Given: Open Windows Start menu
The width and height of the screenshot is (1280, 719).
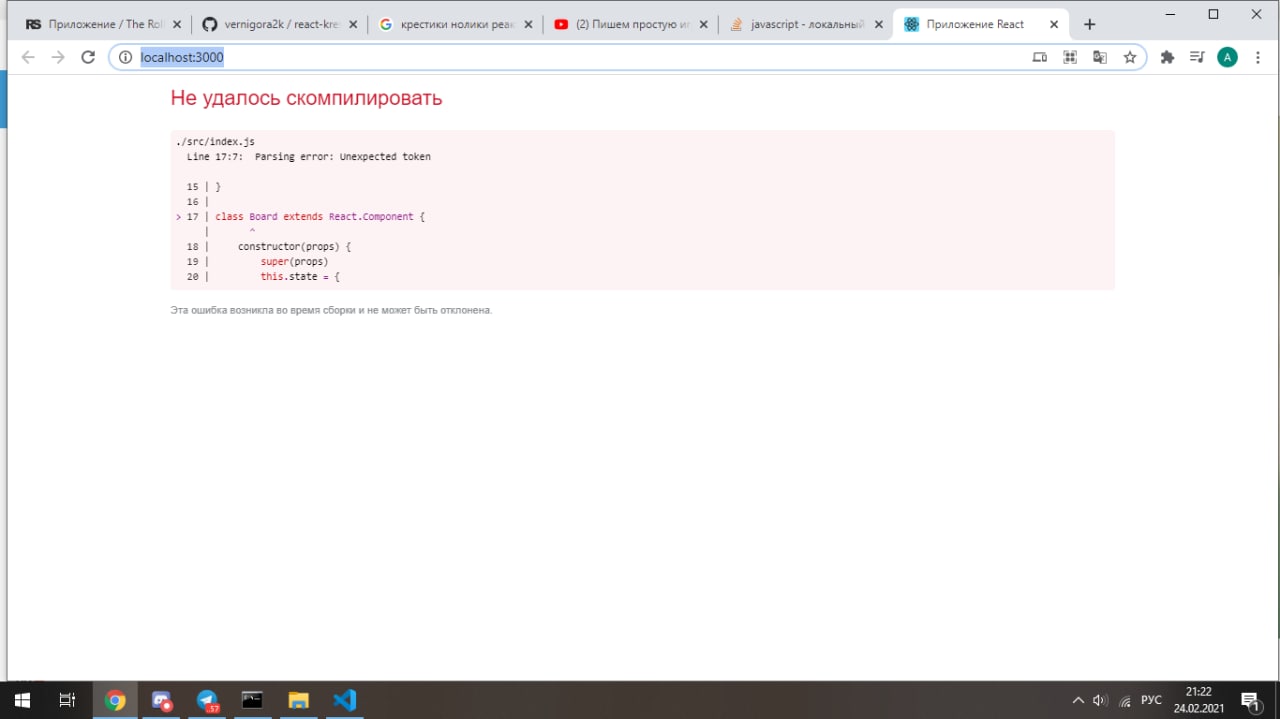Looking at the screenshot, I should (x=22, y=700).
